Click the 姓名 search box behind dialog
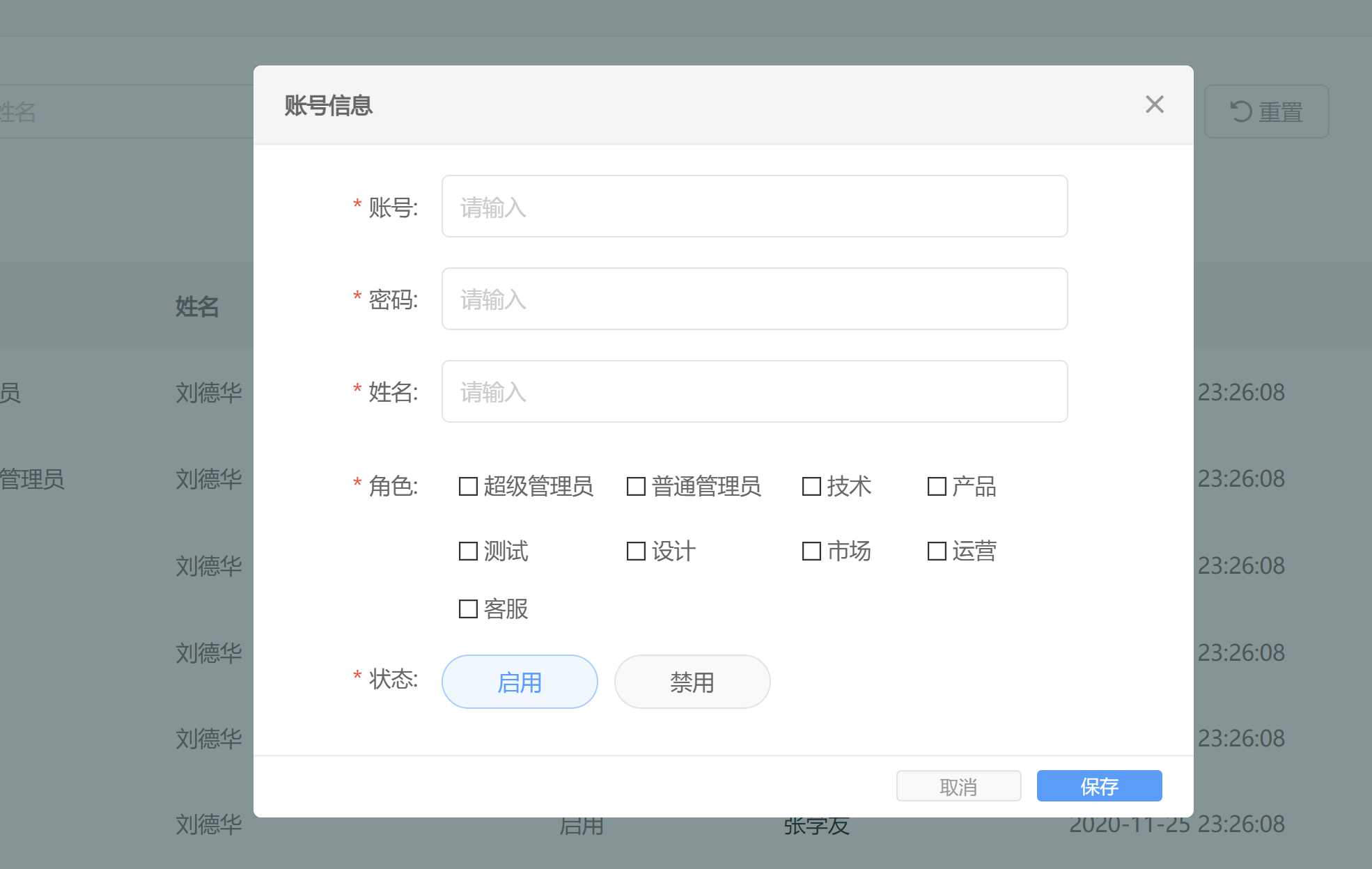The image size is (1372, 869). [x=125, y=111]
